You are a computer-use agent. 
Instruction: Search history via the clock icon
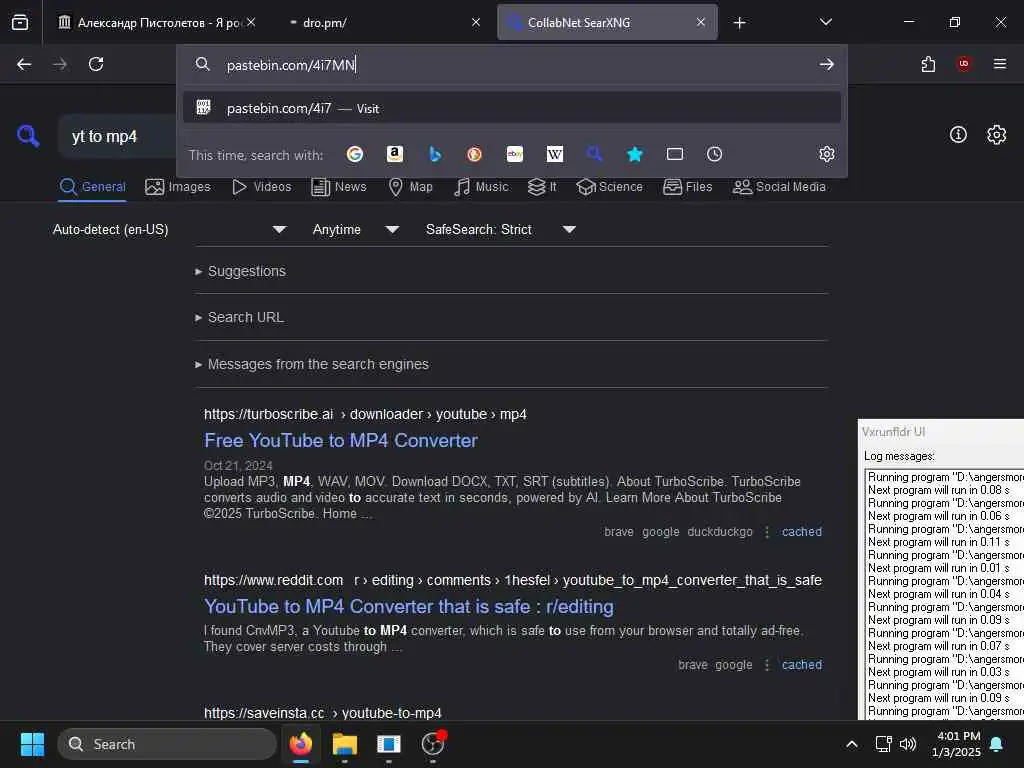coord(714,154)
